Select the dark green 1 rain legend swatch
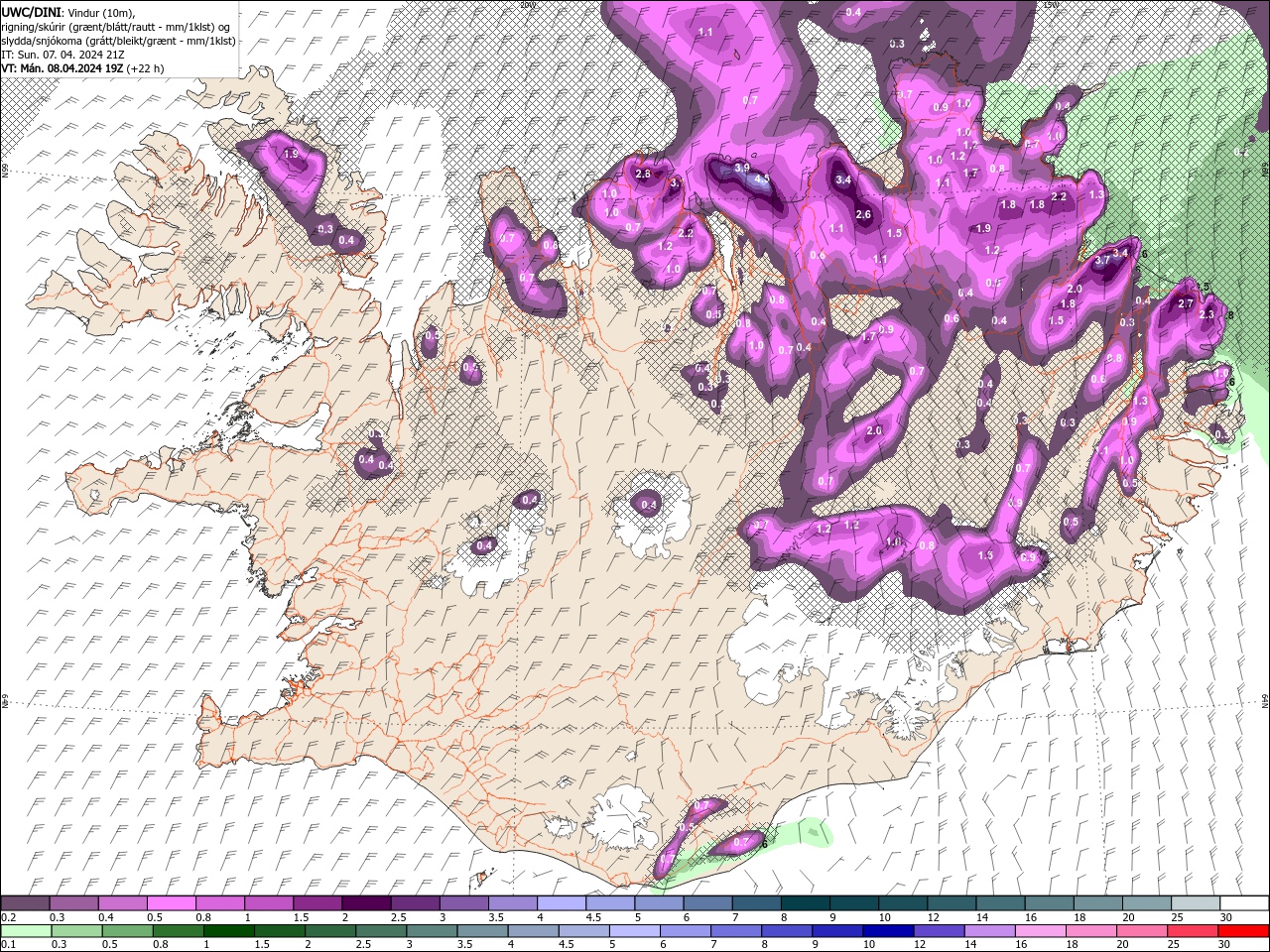Screen dimensions: 1270x952 [x=228, y=931]
